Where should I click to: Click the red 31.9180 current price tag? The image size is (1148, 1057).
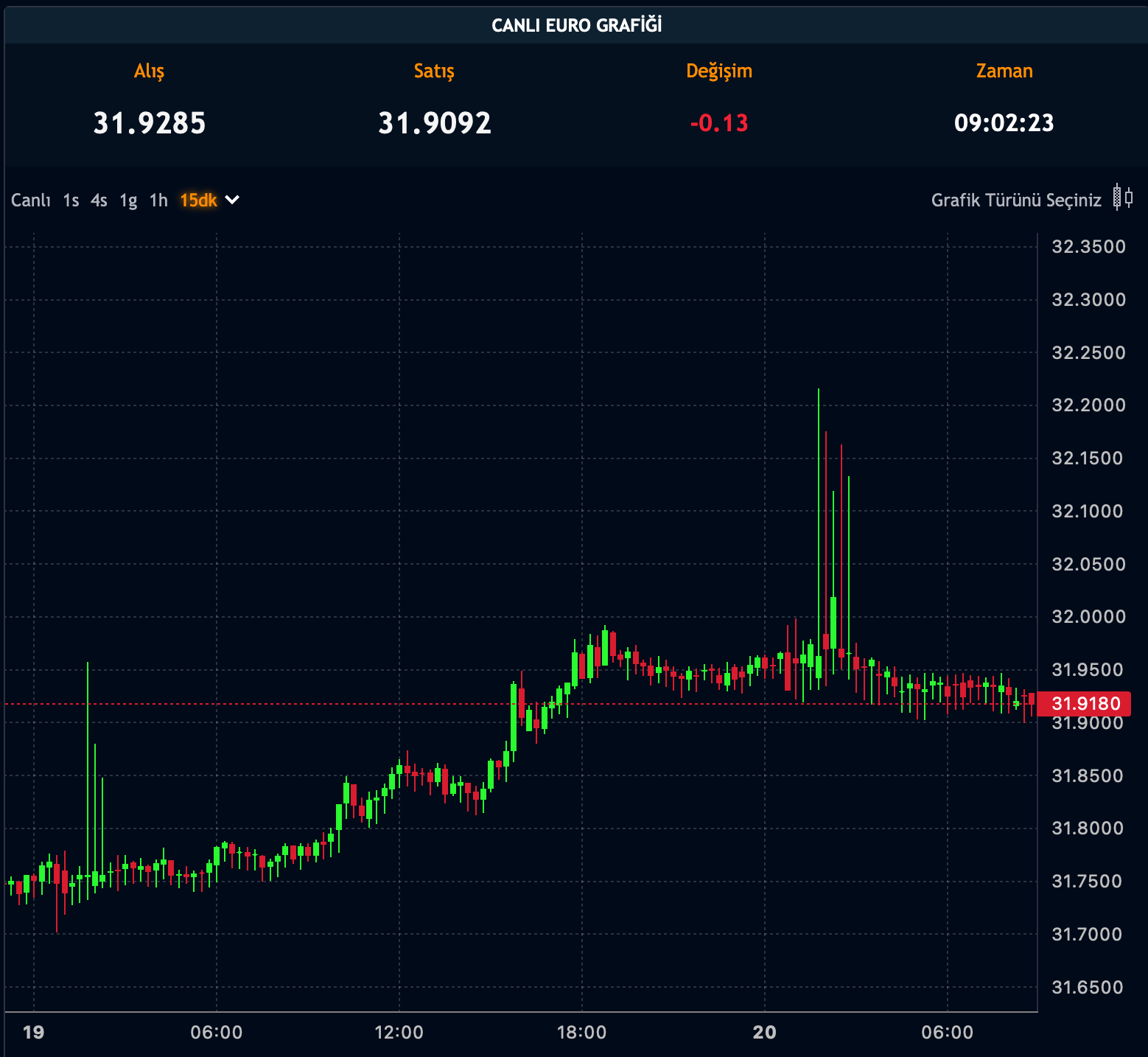(1085, 703)
